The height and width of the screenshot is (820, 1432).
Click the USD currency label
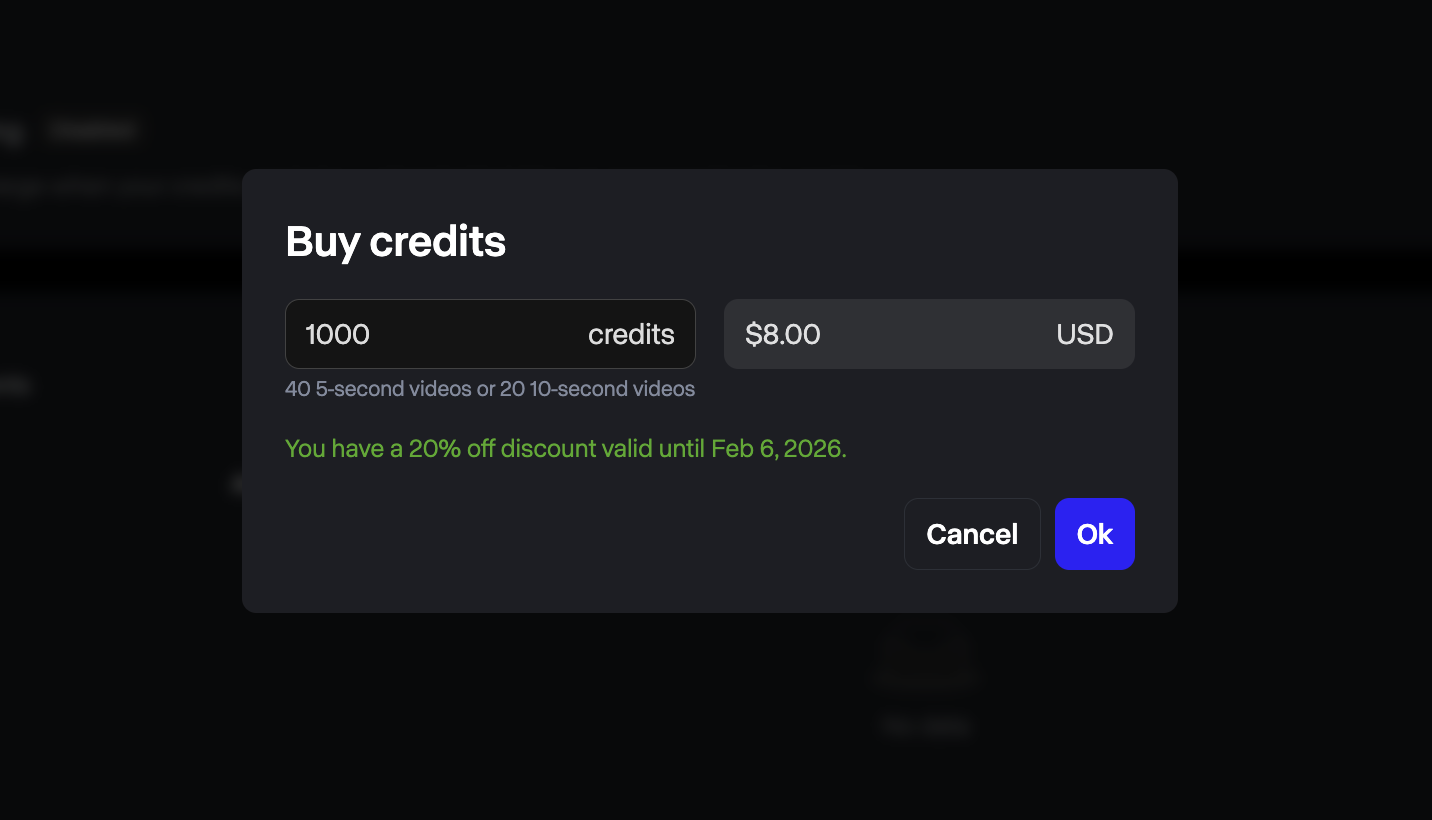(x=1084, y=334)
